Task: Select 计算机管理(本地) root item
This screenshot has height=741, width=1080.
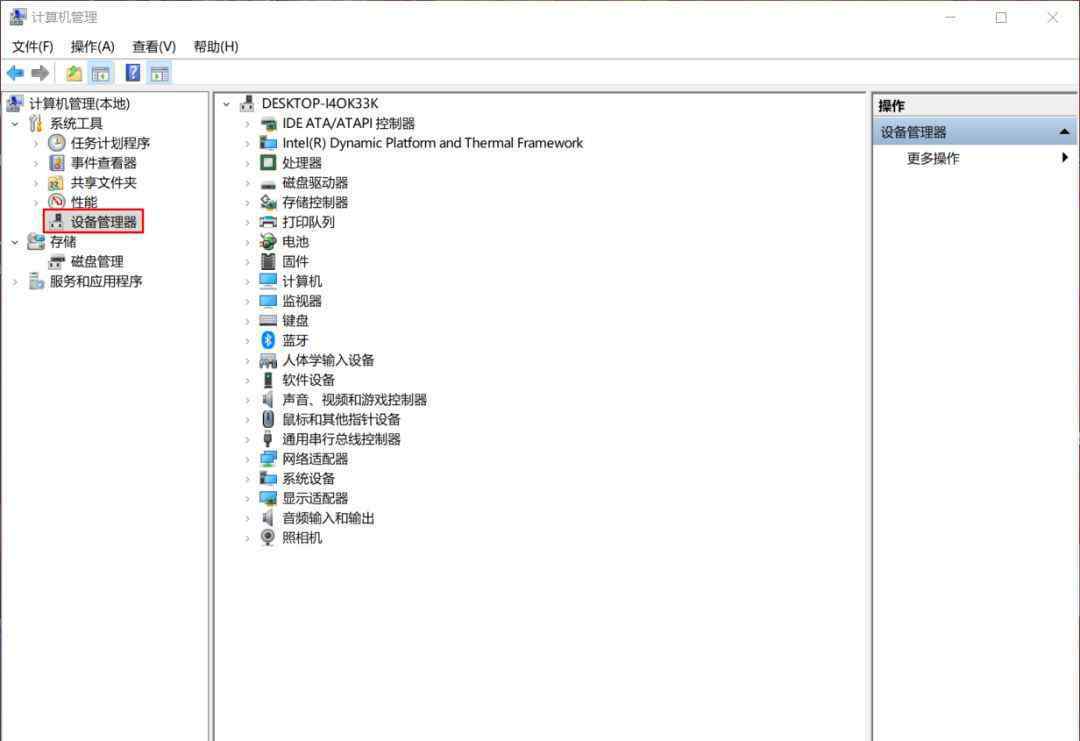Action: click(x=79, y=103)
